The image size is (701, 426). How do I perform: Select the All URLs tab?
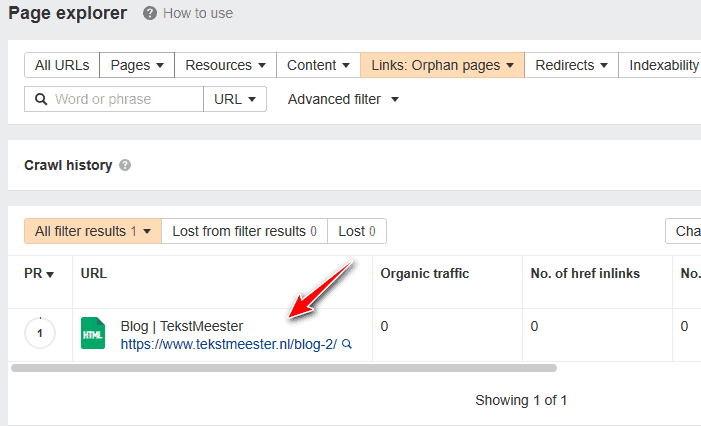pos(62,65)
